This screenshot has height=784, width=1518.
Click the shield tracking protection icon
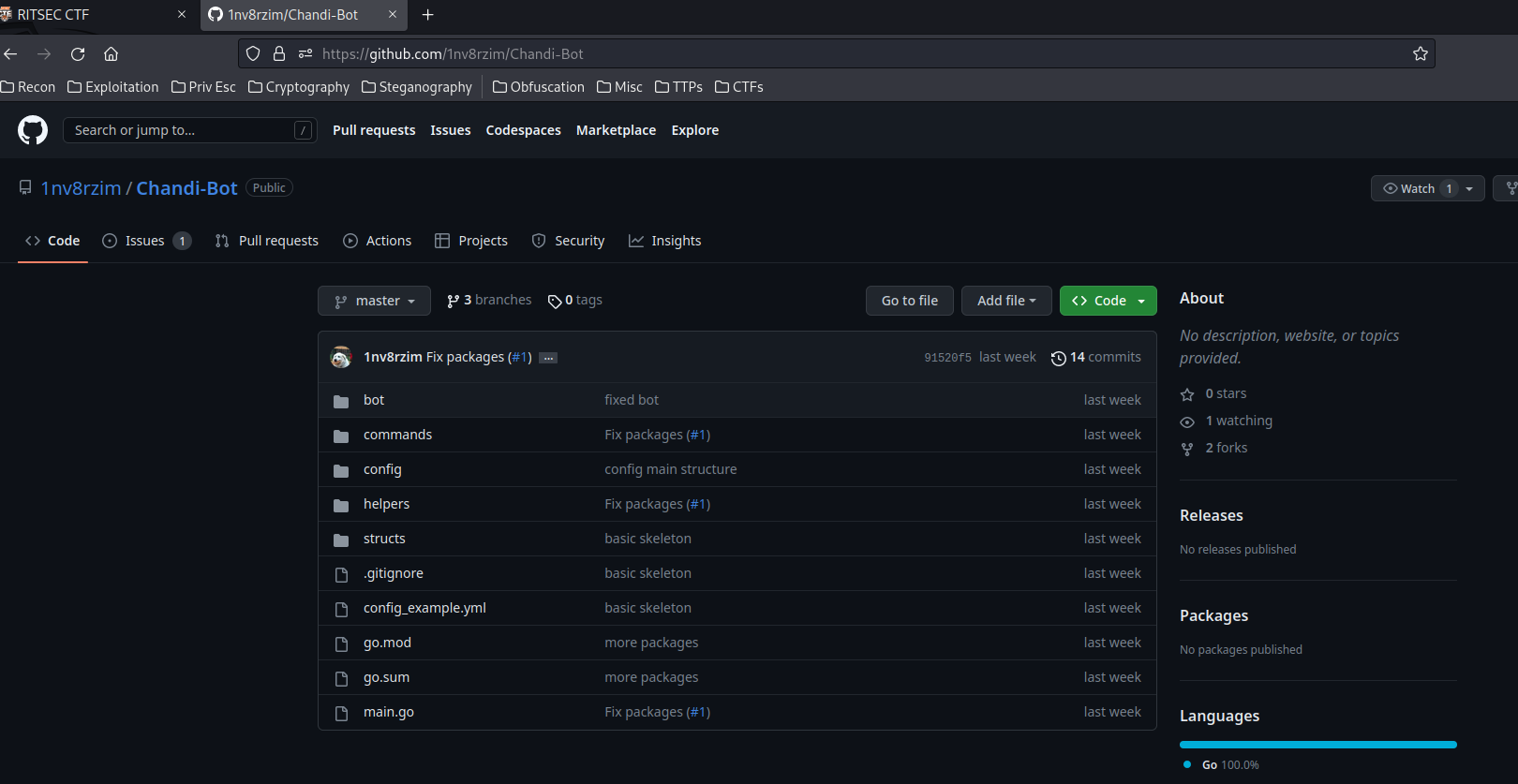[253, 54]
